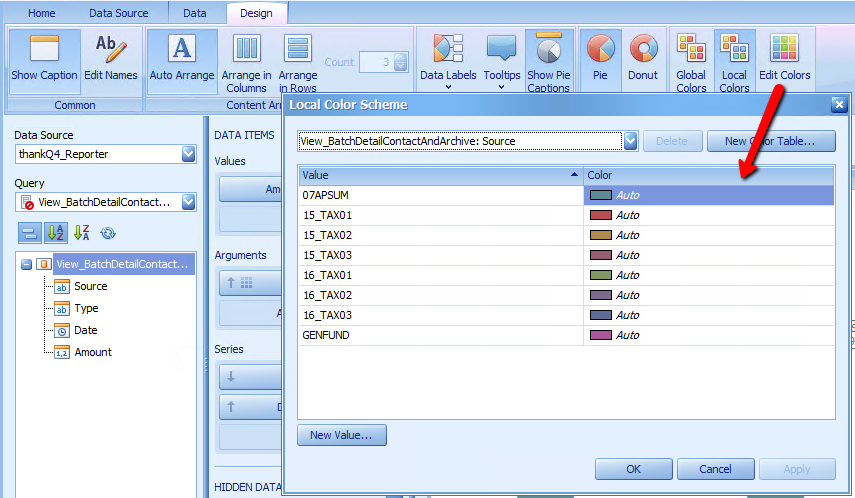Toggle the Show Caption ribbon button
This screenshot has height=498, width=855.
[x=44, y=62]
